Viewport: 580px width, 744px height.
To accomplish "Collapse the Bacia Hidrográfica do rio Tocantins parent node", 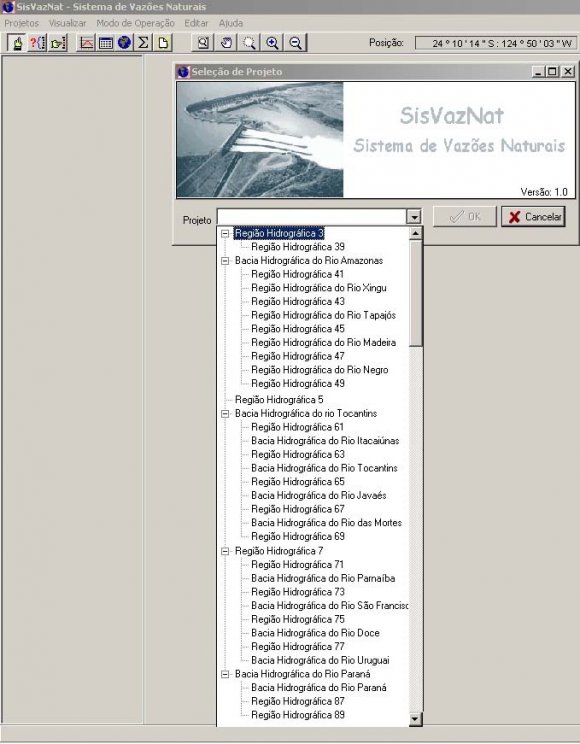I will (x=225, y=414).
